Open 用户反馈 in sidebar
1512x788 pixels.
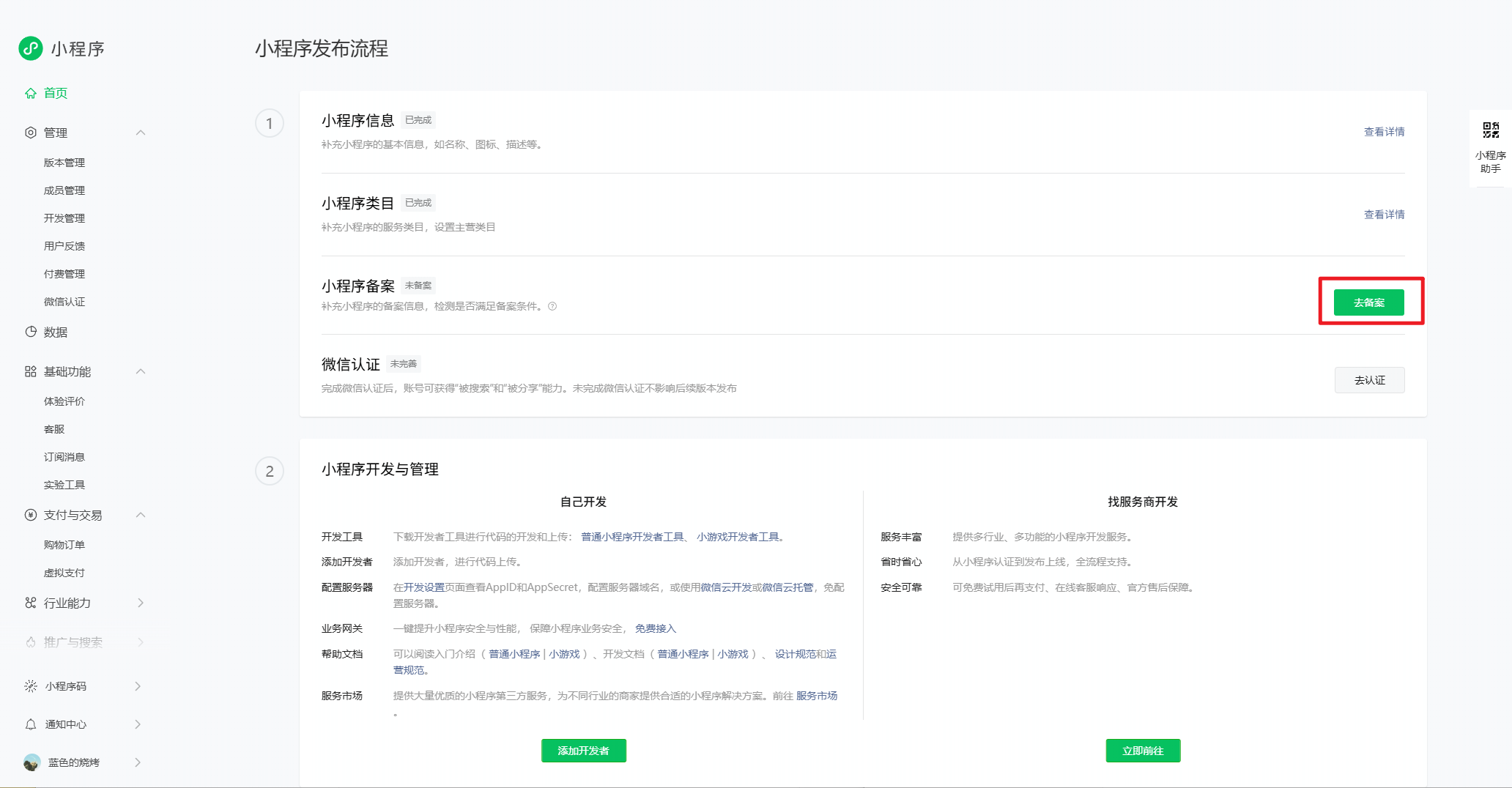click(x=64, y=246)
